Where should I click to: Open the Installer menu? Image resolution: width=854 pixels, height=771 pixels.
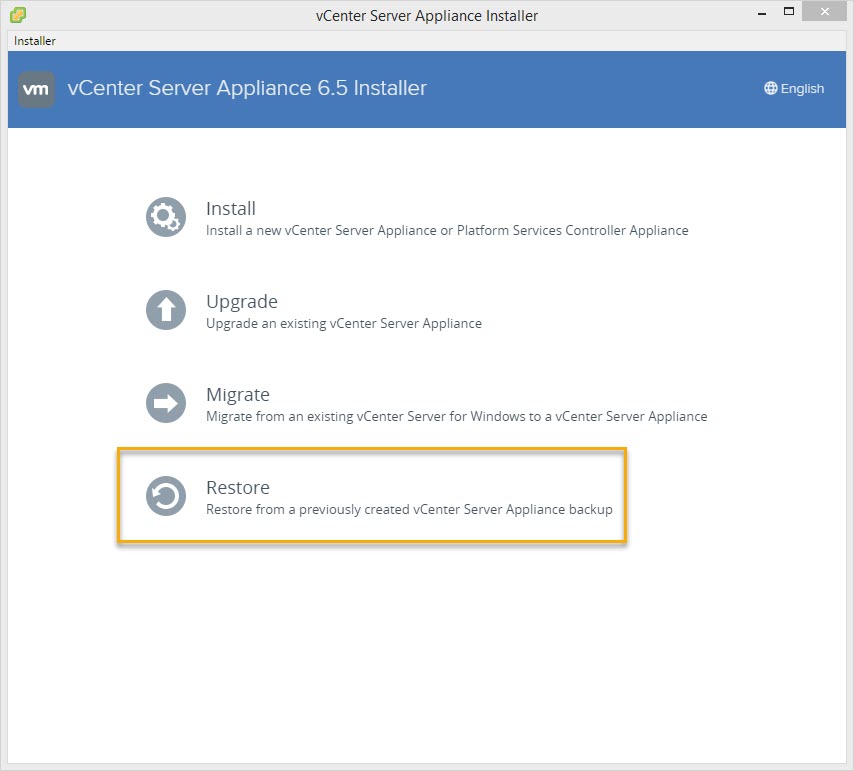35,41
